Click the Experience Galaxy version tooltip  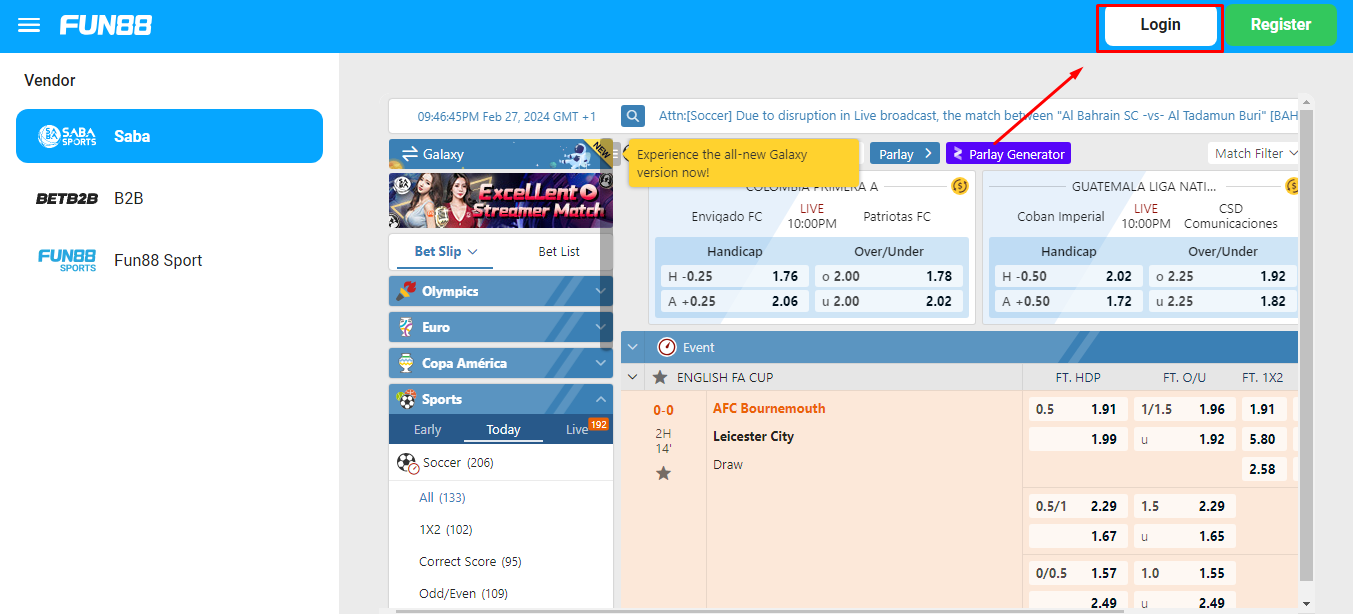(744, 164)
